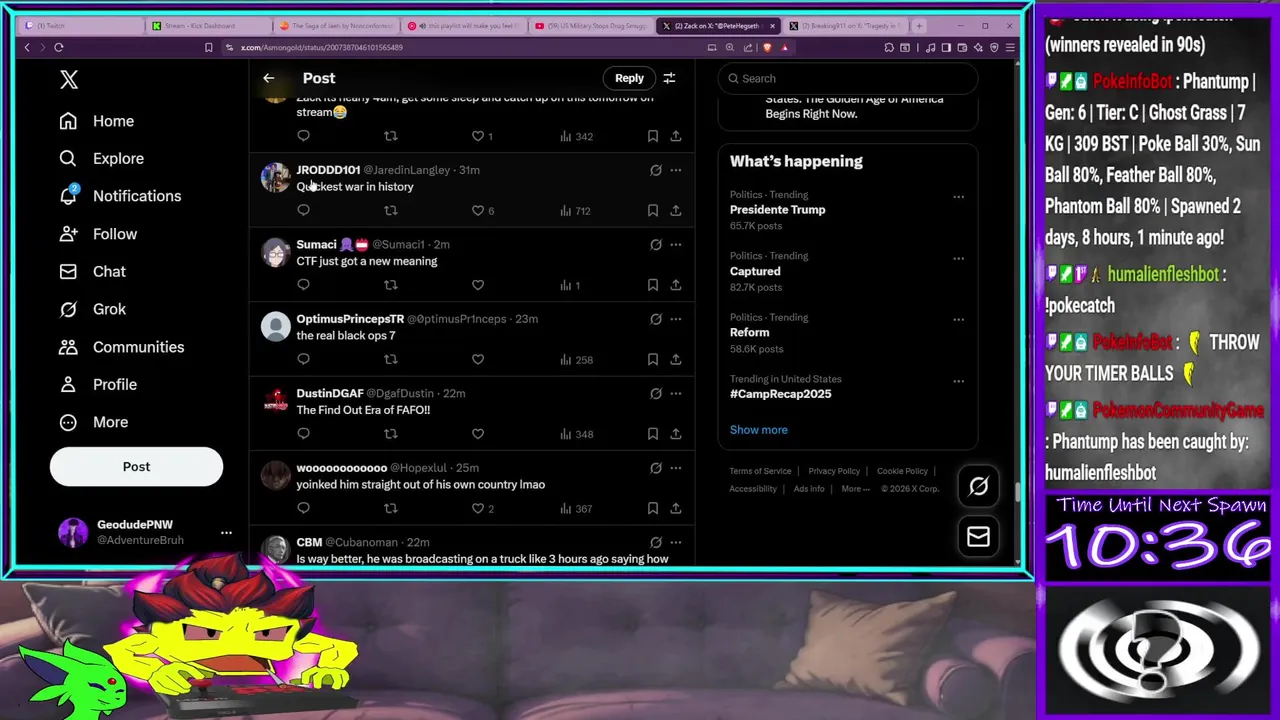
Task: Repost JRODDD101's comment
Action: pos(391,210)
